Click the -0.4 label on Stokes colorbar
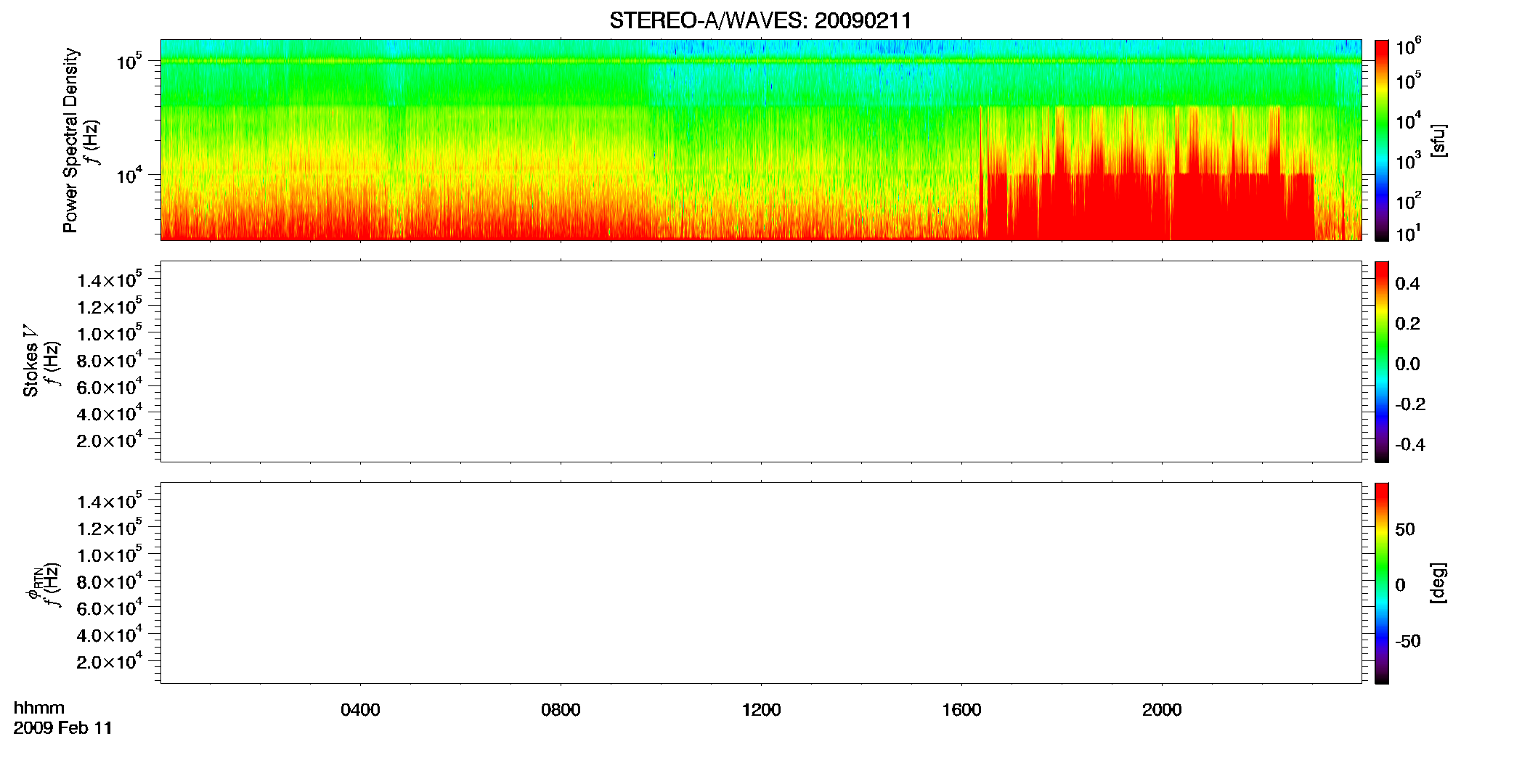Screen dimensions: 1522x784 pyautogui.click(x=1410, y=444)
